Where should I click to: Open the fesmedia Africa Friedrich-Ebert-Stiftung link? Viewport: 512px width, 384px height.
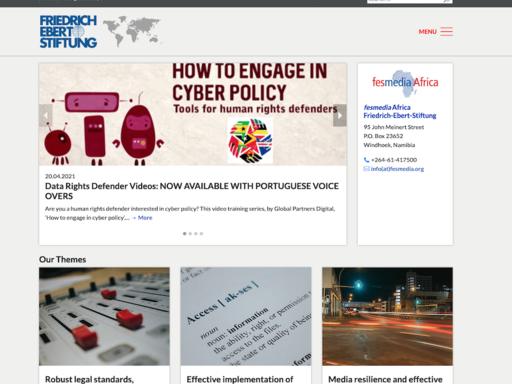[x=400, y=111]
